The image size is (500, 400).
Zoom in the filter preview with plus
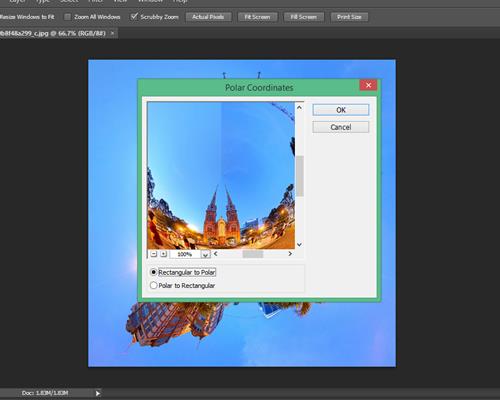[163, 254]
